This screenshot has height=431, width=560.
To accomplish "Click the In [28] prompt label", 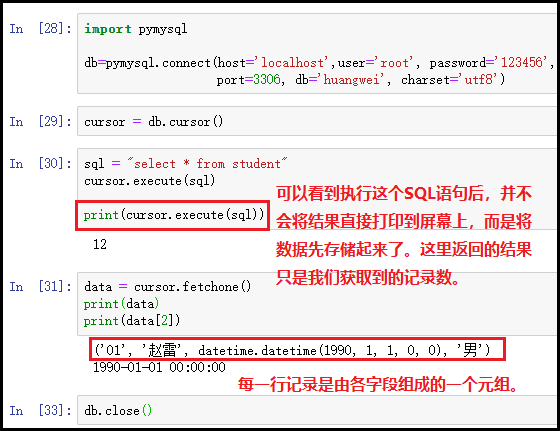I will 40,29.
